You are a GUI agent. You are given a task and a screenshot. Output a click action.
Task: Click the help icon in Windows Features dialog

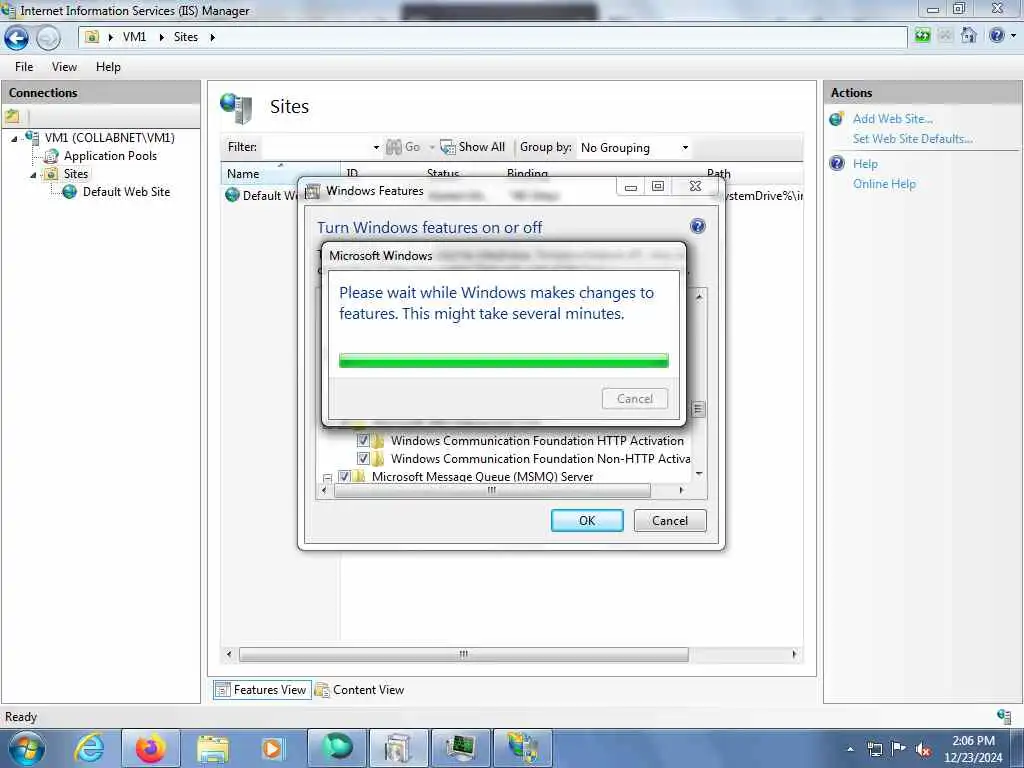click(x=697, y=226)
